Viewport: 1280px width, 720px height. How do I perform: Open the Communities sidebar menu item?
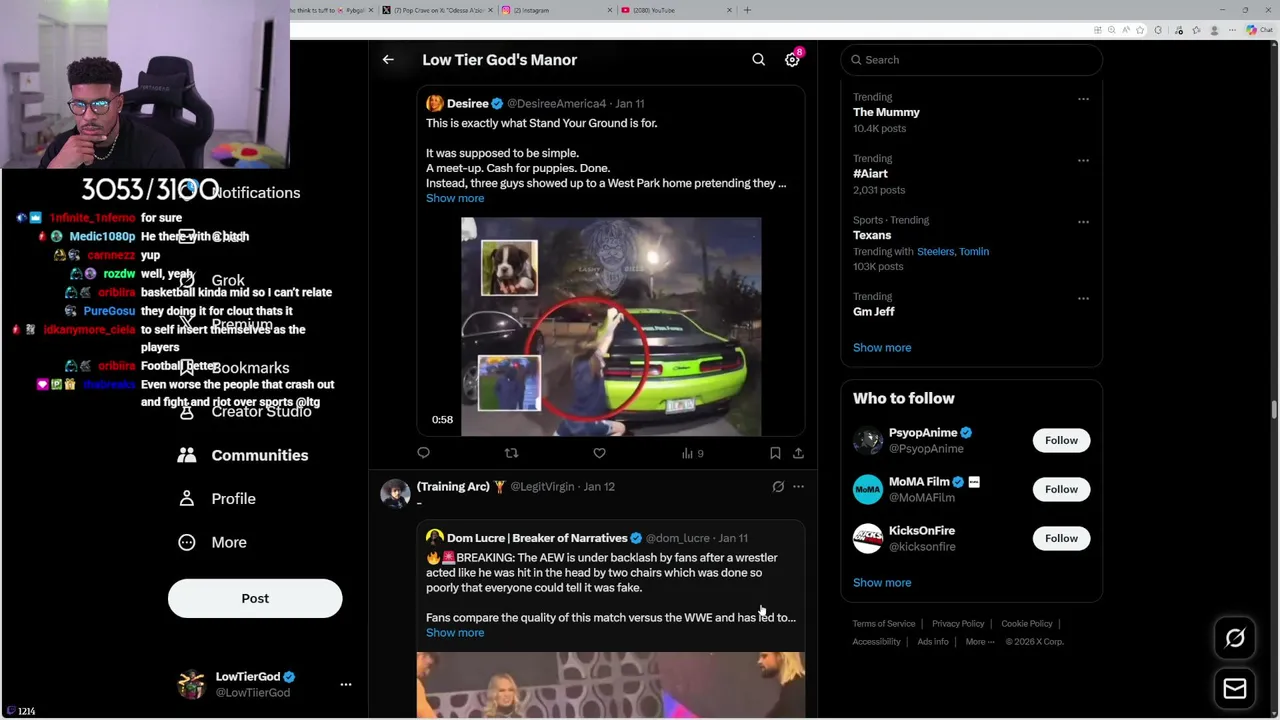[242, 455]
